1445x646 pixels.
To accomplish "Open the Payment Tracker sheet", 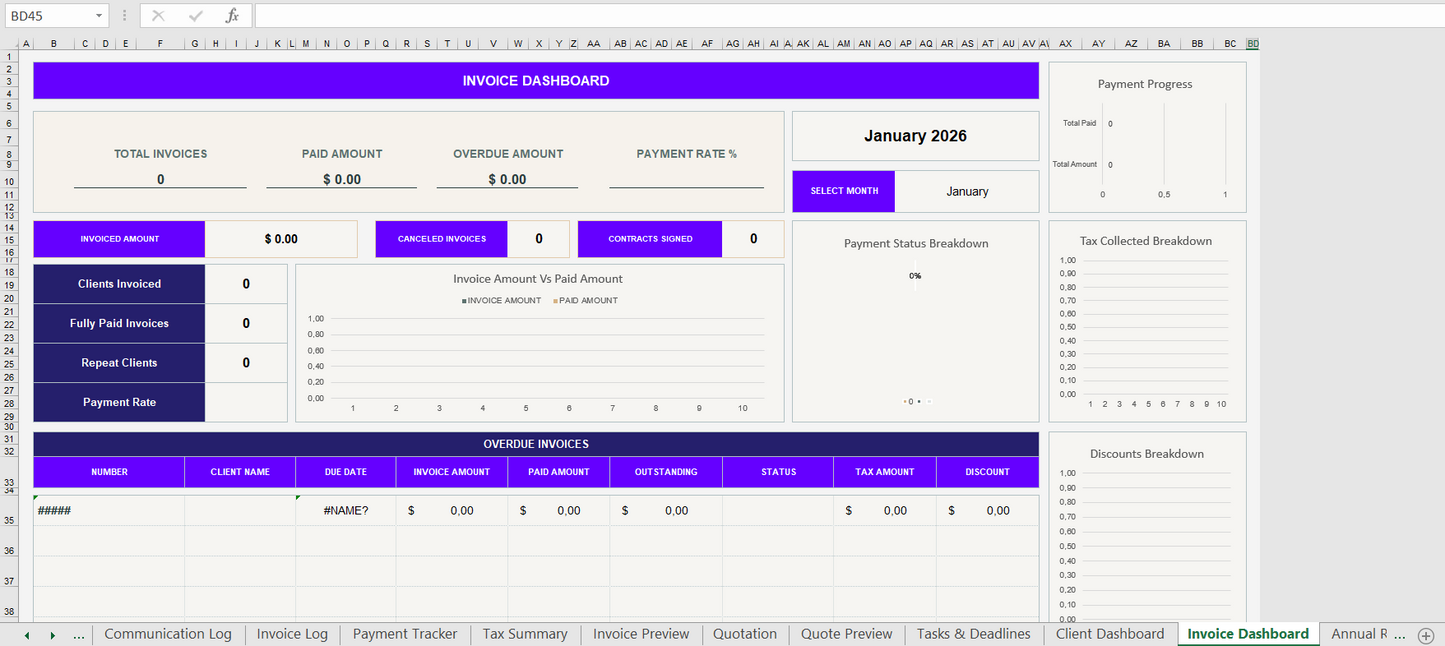I will (404, 634).
